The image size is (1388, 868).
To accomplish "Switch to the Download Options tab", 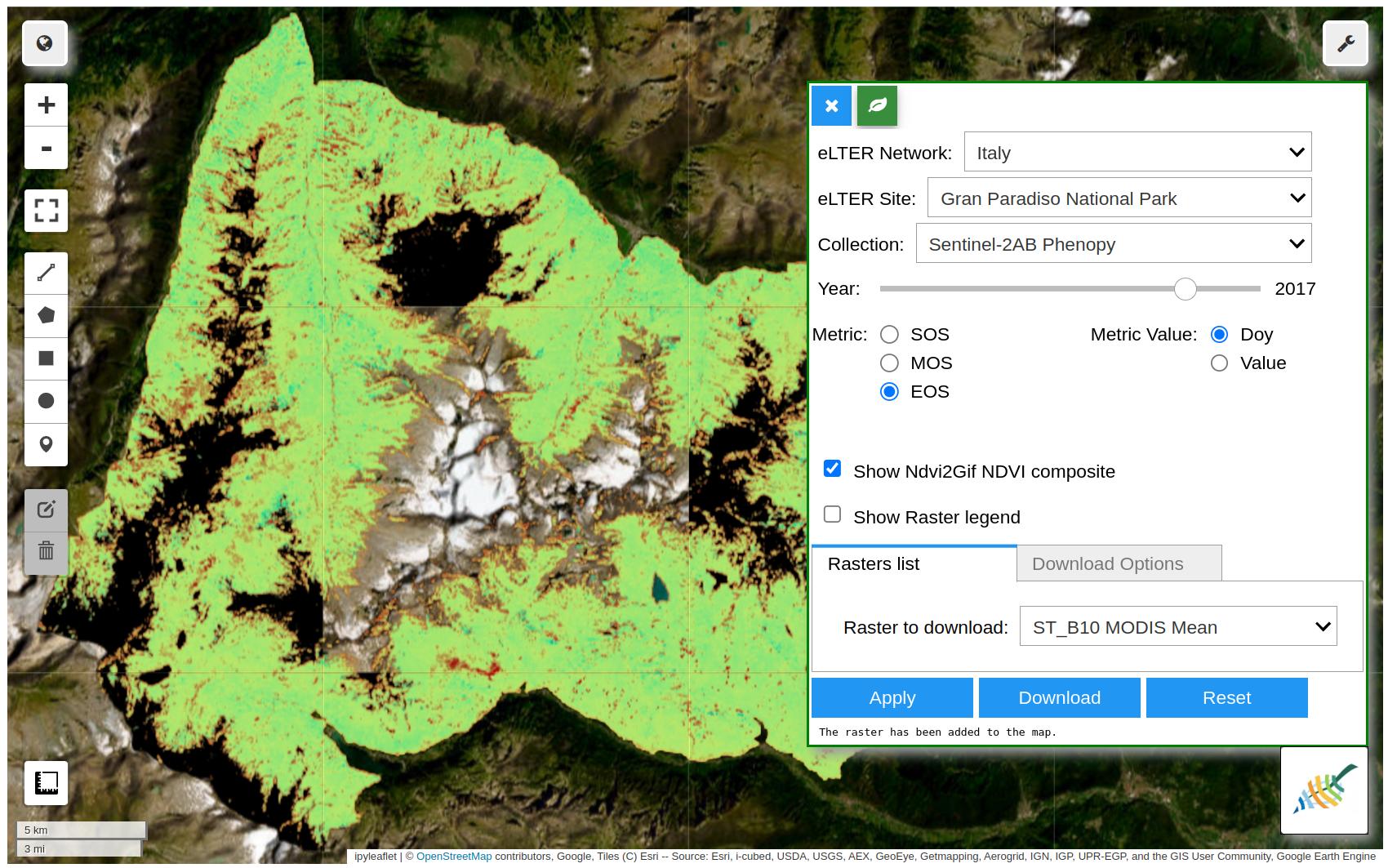I will point(1108,563).
